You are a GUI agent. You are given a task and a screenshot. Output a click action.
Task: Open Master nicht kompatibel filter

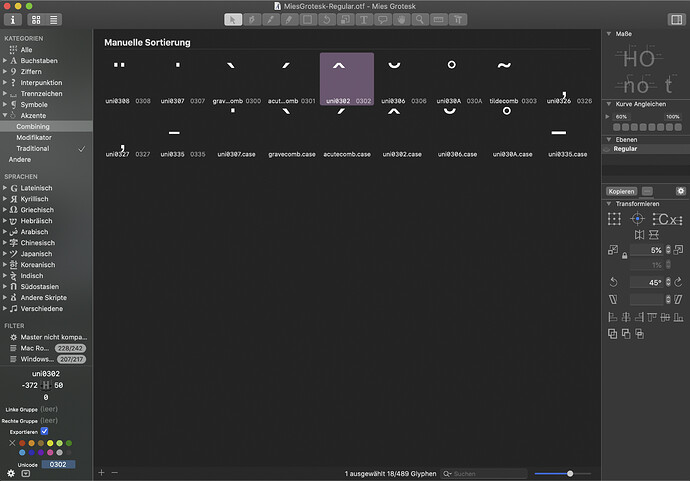pyautogui.click(x=46, y=337)
